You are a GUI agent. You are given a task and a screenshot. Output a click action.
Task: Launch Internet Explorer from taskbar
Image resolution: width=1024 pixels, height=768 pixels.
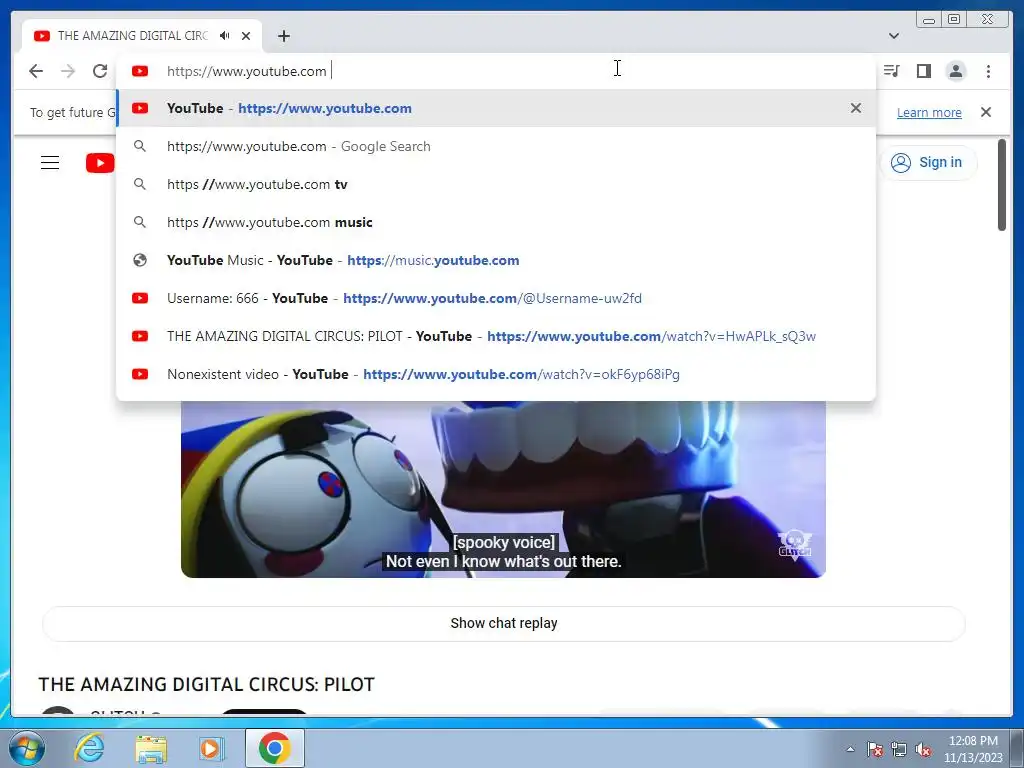tap(89, 748)
